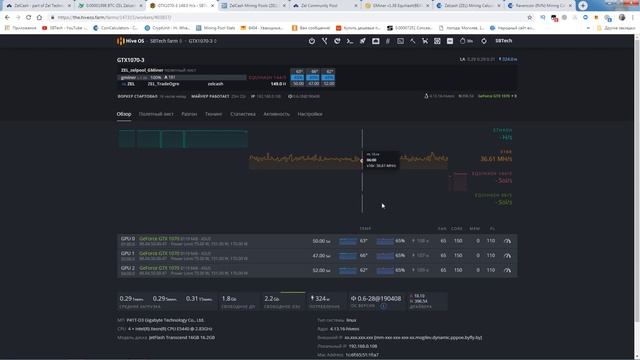This screenshot has height=360, width=640.
Task: Open the Mining Pool Stats bookmark
Action: pos(216,28)
